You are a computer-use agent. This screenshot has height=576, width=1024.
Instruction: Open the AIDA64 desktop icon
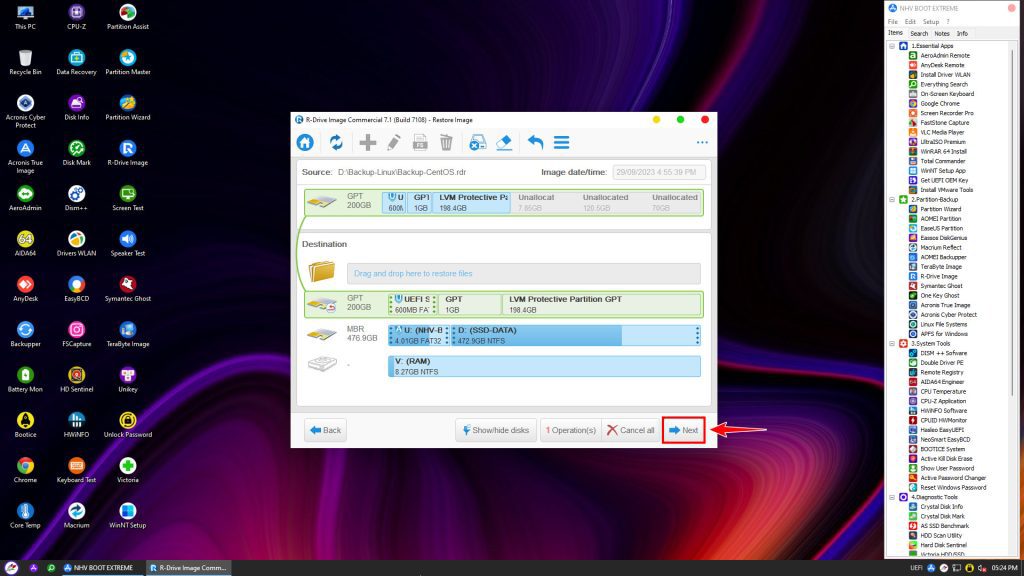(25, 243)
